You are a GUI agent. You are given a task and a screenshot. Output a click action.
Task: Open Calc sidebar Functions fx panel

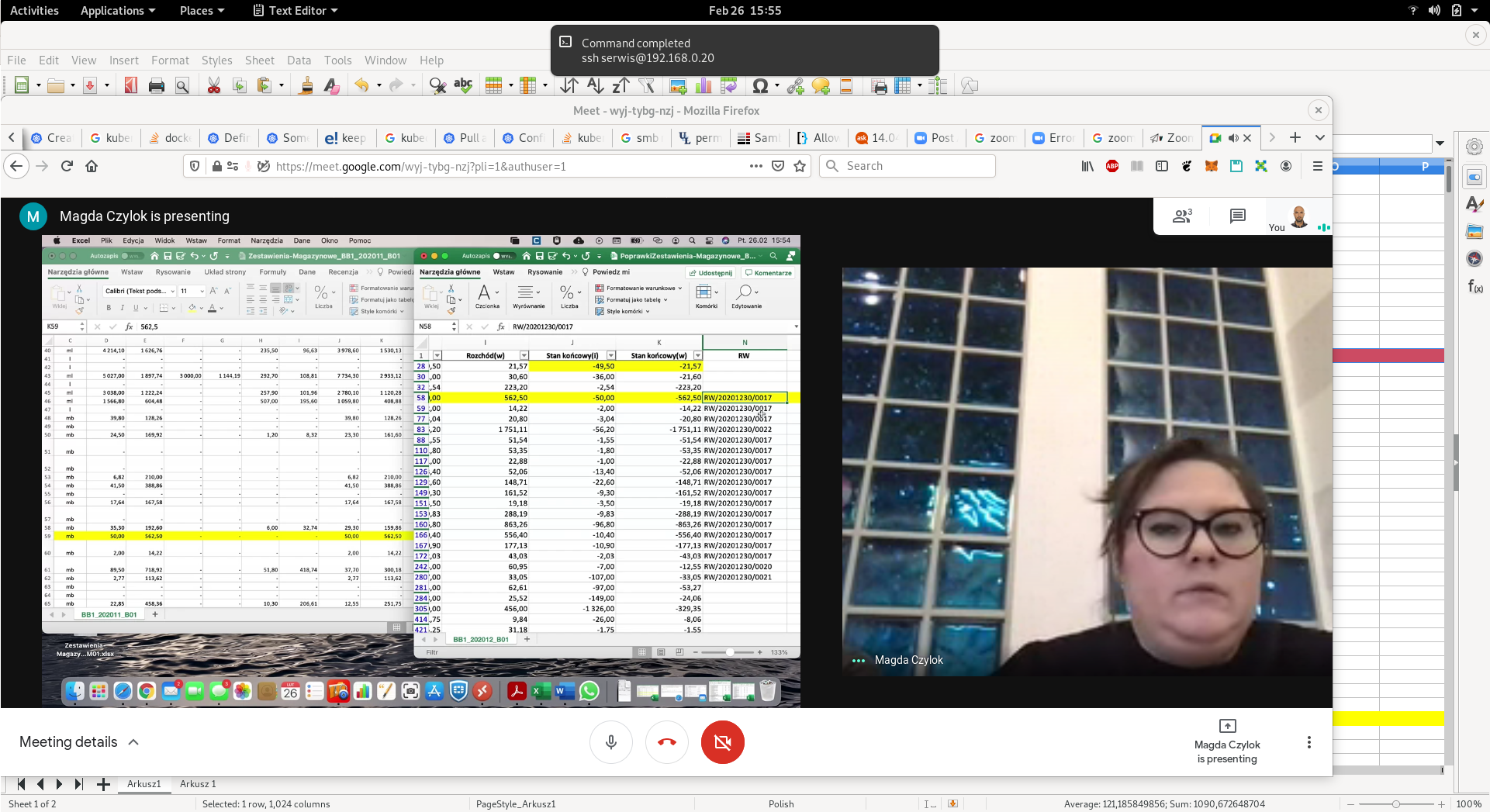pos(1474,286)
